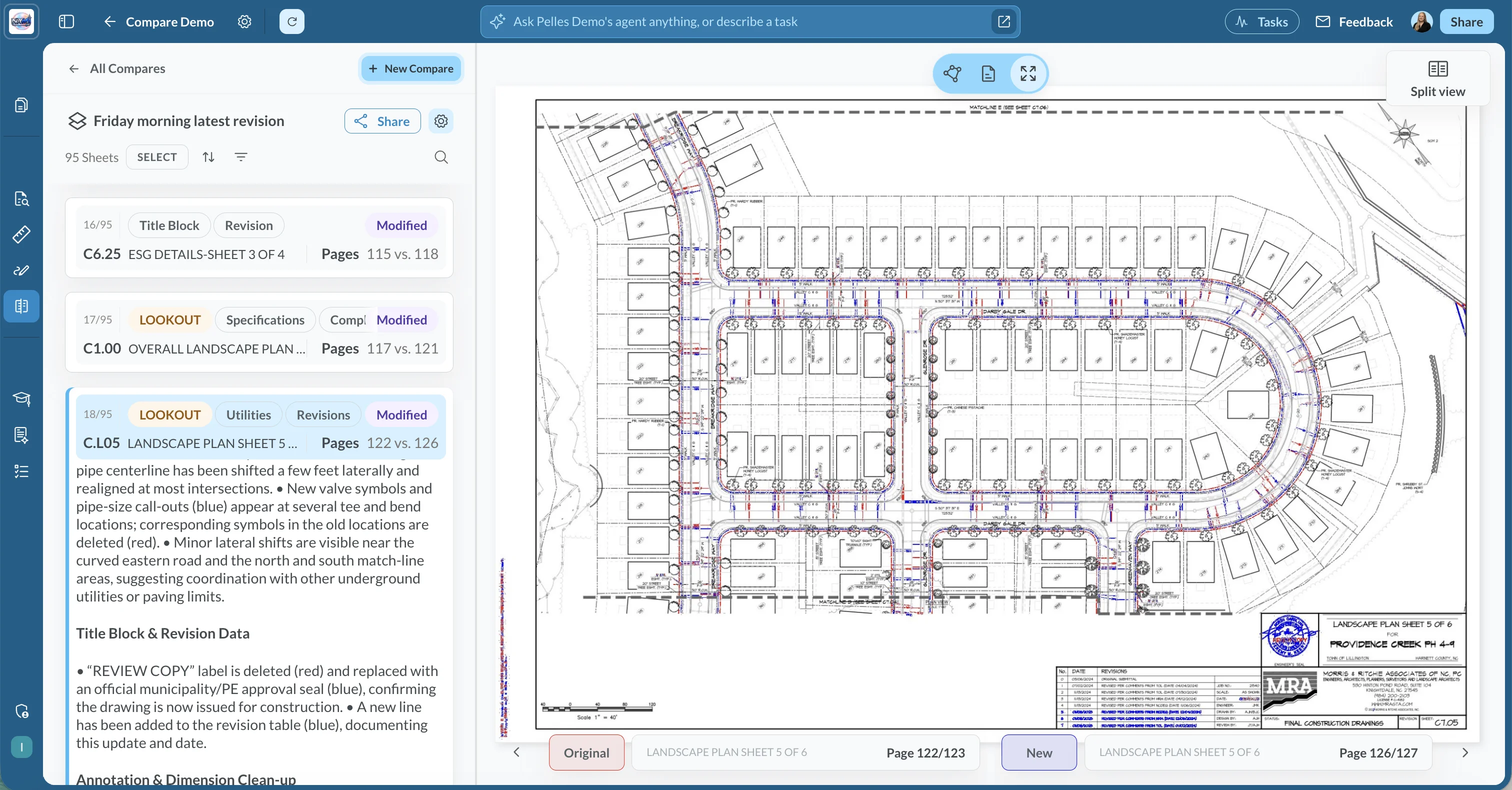Click the top-right Share button
The height and width of the screenshot is (790, 1512).
click(x=1466, y=21)
